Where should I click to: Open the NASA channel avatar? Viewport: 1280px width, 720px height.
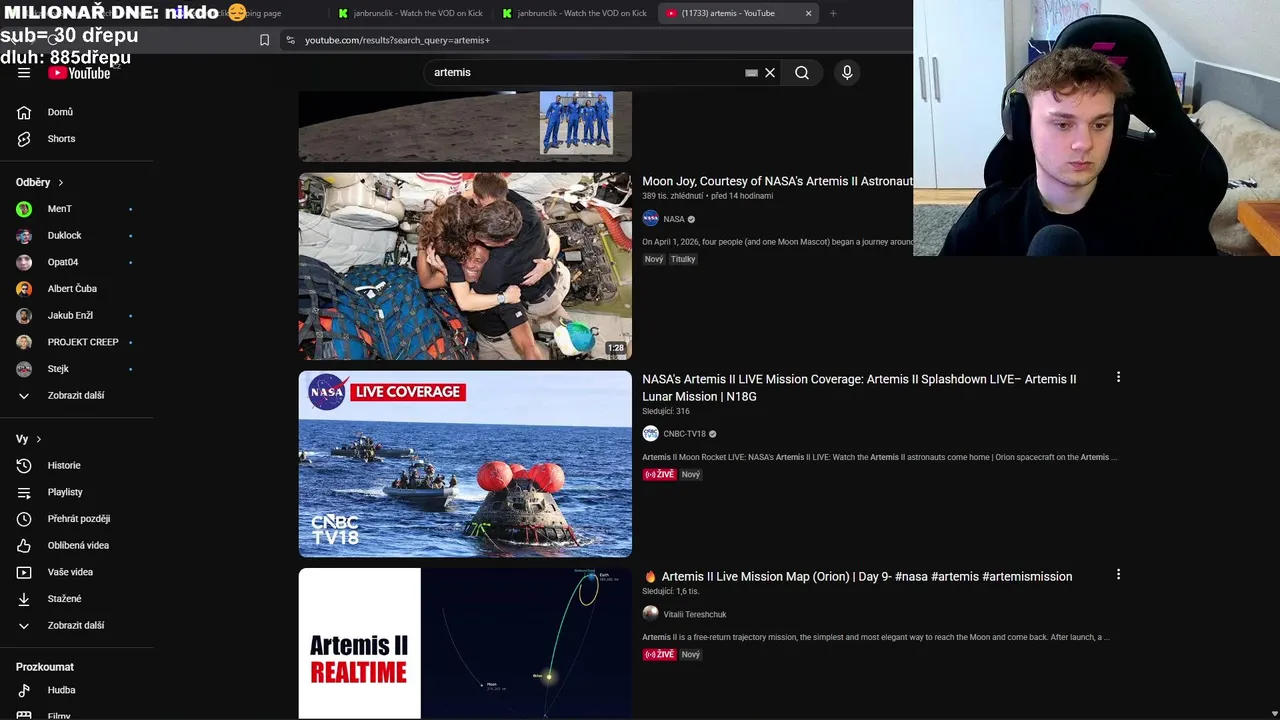650,219
